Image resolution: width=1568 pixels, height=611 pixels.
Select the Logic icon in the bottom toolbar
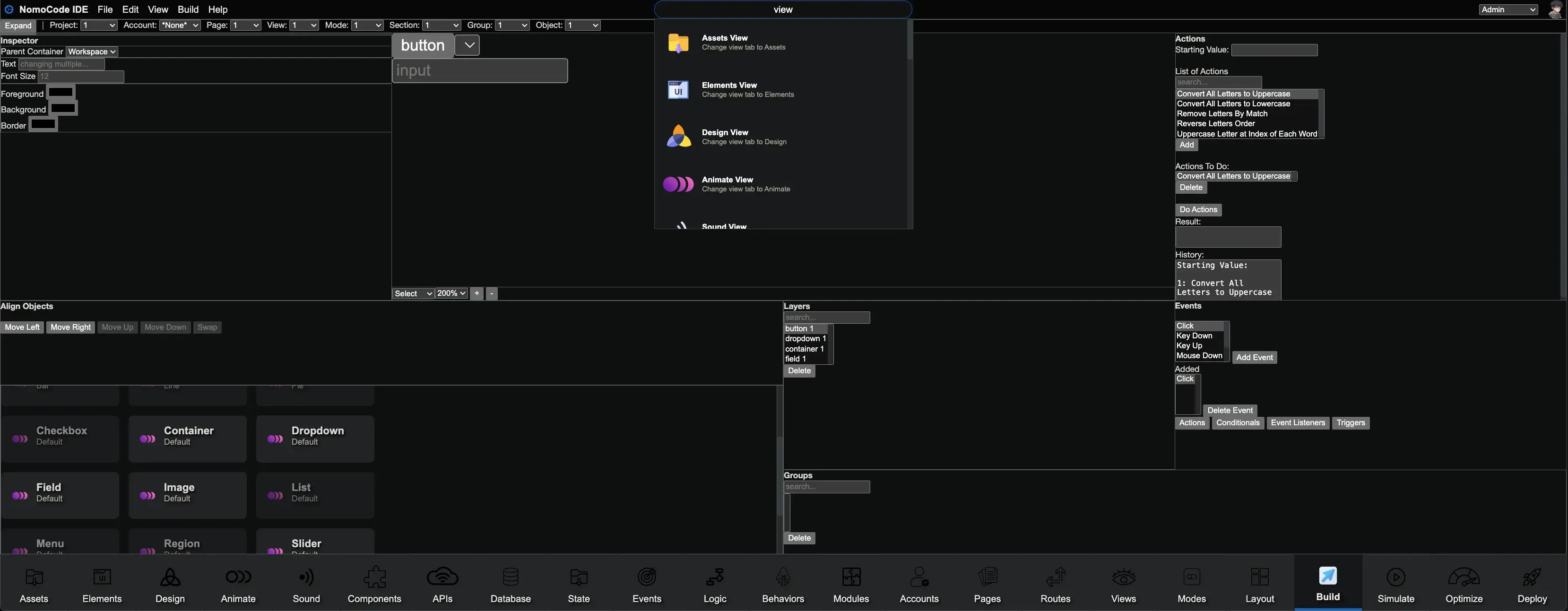tap(714, 583)
